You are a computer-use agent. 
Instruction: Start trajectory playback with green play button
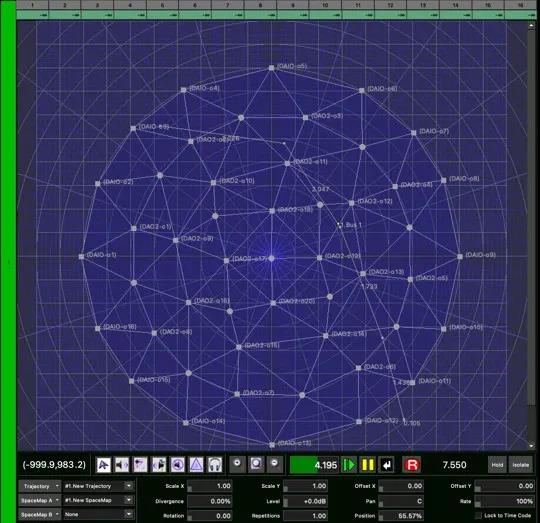[349, 465]
